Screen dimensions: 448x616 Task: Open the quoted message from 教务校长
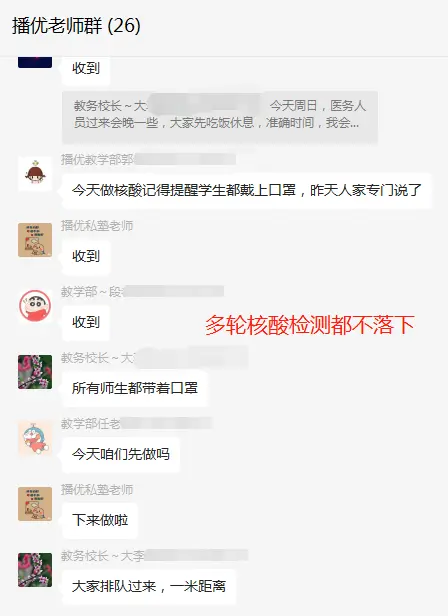click(x=220, y=117)
